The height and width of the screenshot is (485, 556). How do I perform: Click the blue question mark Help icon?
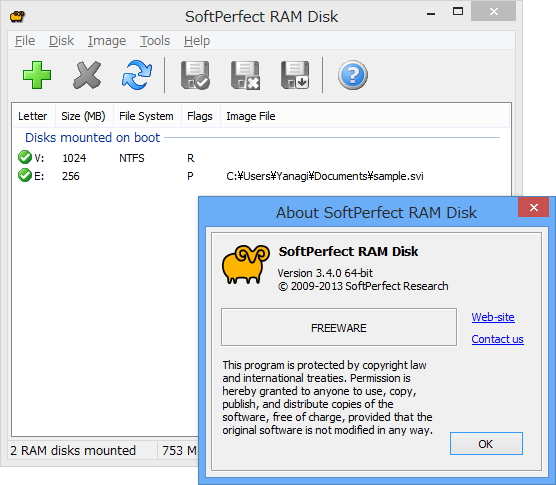click(352, 75)
